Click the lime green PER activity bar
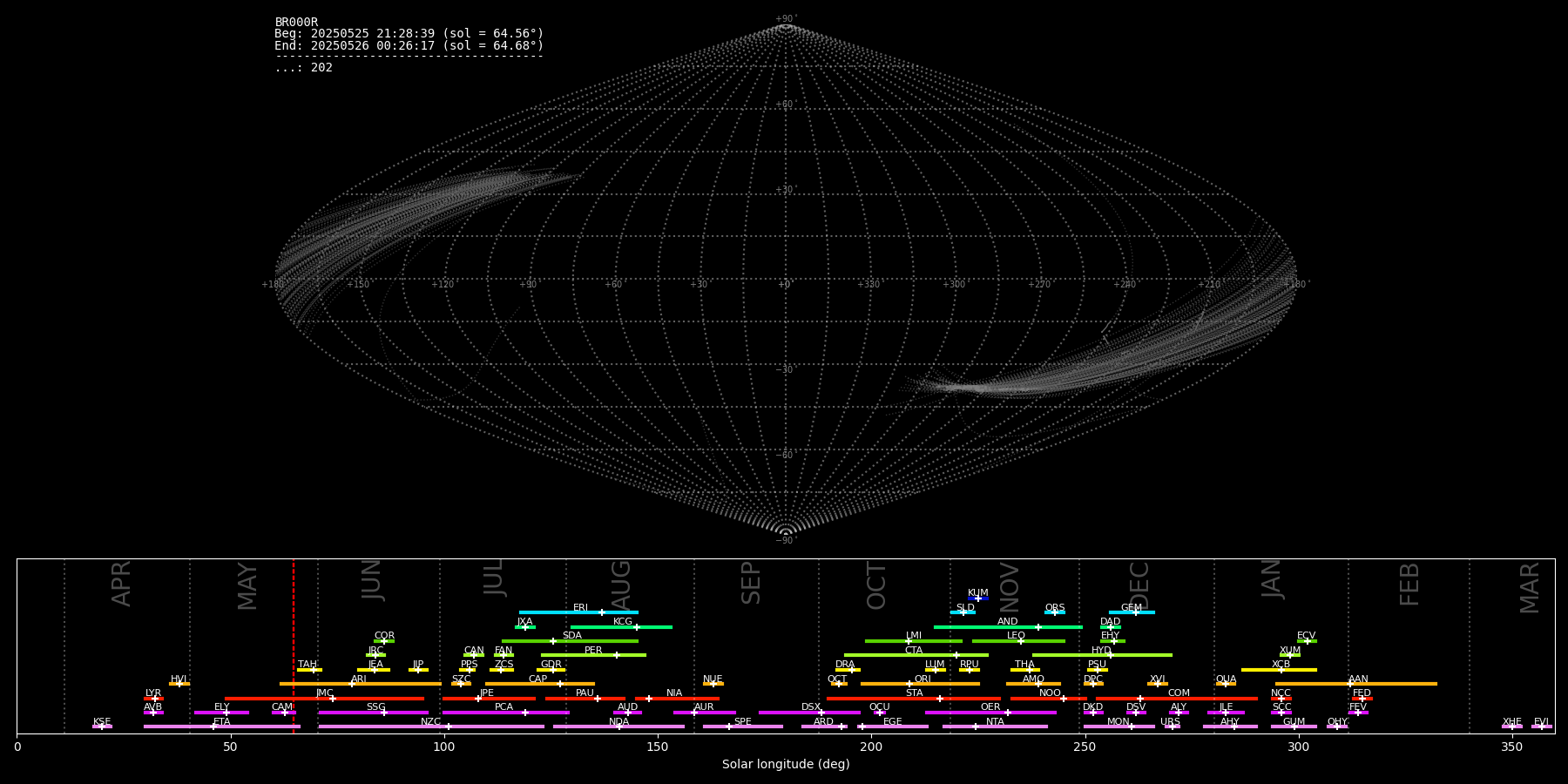This screenshot has width=1568, height=784. (x=593, y=655)
